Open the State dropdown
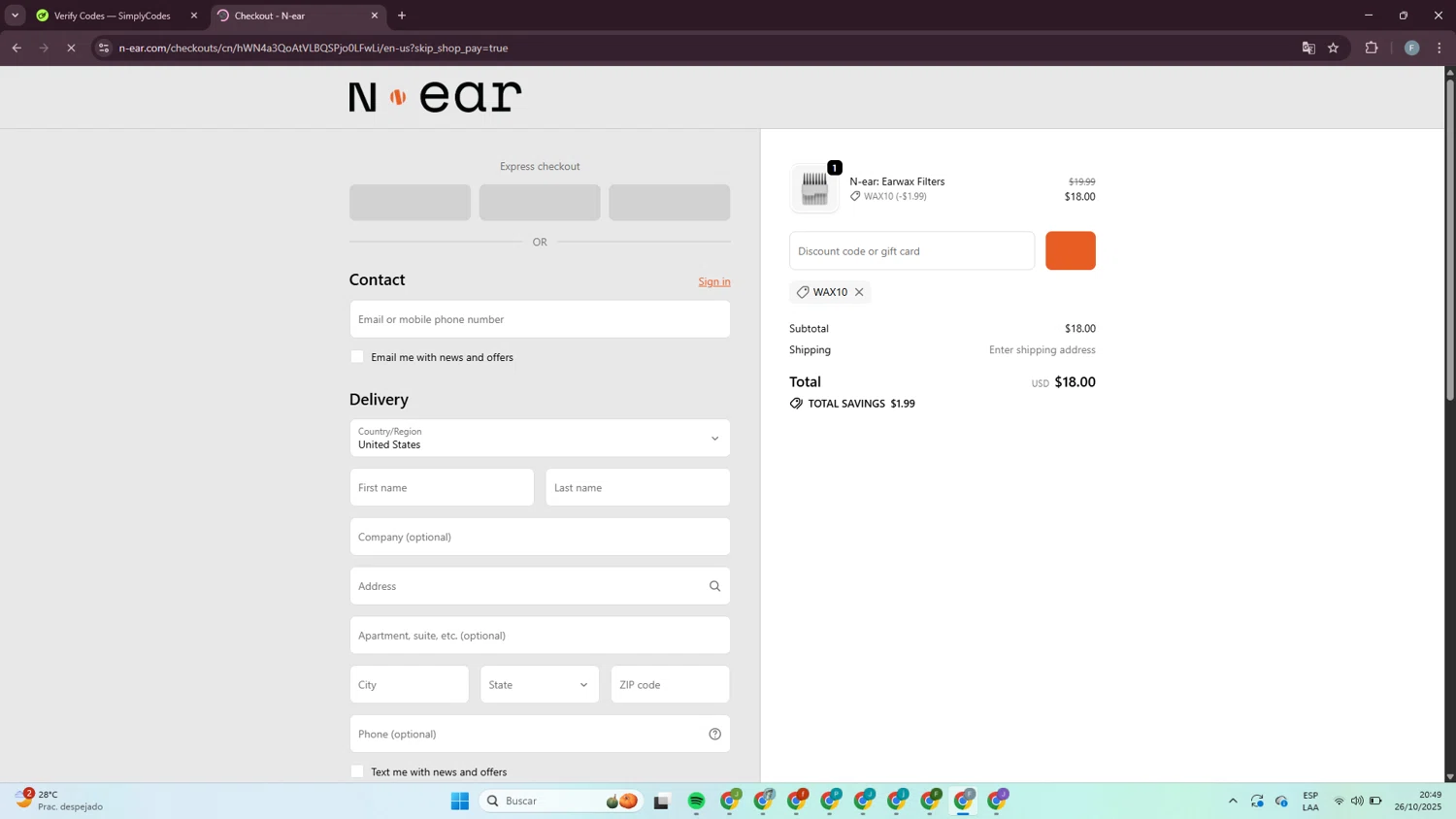The width and height of the screenshot is (1456, 819). (x=540, y=684)
